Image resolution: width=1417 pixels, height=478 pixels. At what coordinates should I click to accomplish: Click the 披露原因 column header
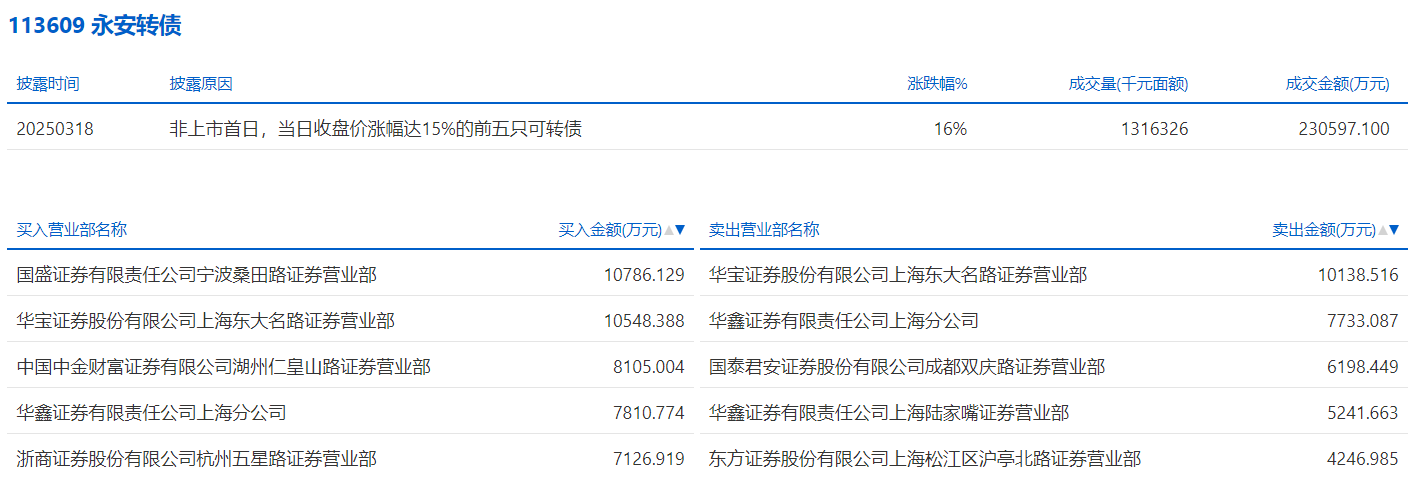coord(201,84)
